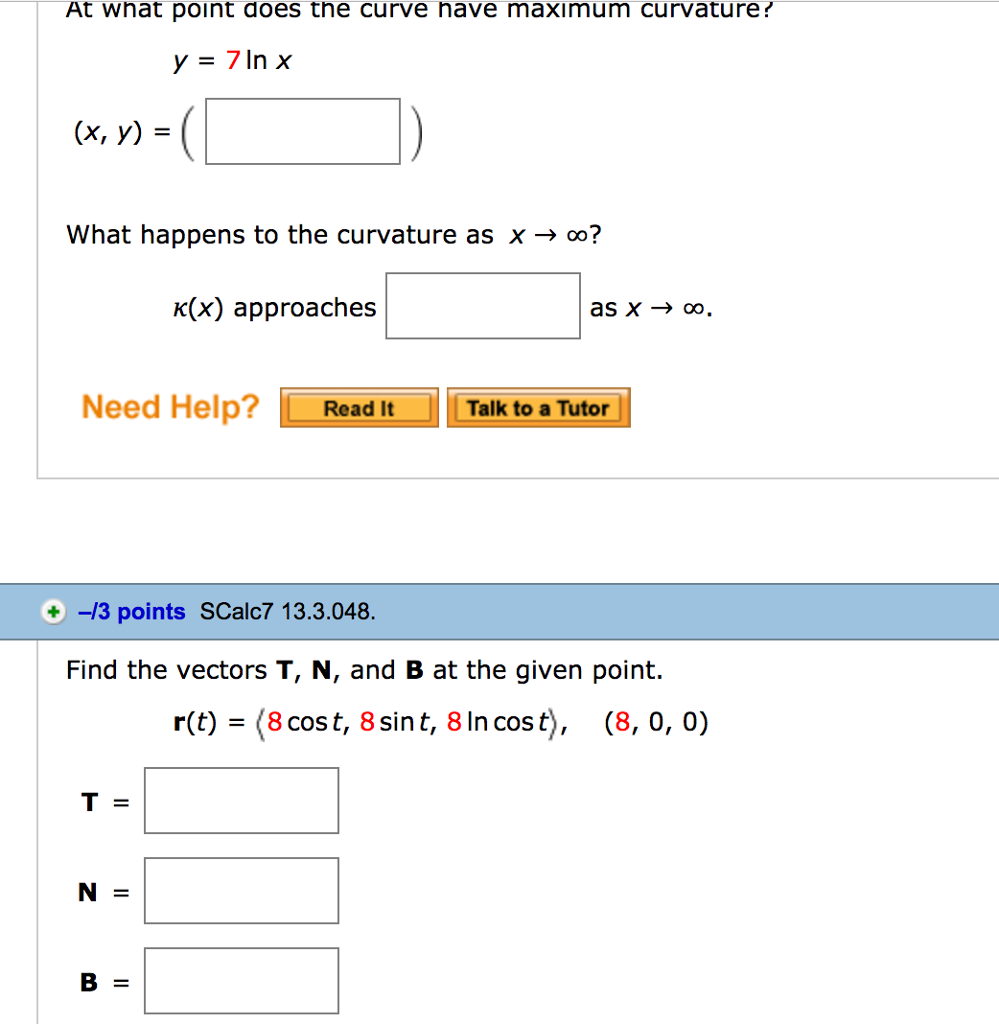Click the green plus icon on the problem header
This screenshot has width=999, height=1024.
click(53, 611)
